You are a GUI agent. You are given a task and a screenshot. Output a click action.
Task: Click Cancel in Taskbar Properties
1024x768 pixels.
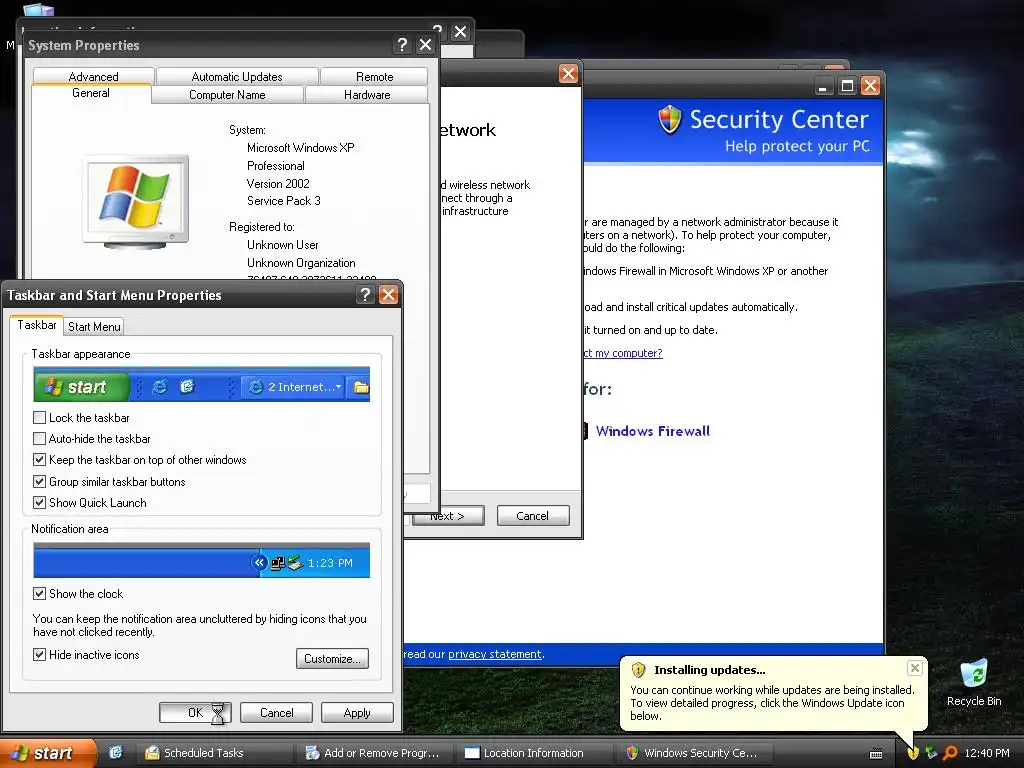tap(276, 712)
